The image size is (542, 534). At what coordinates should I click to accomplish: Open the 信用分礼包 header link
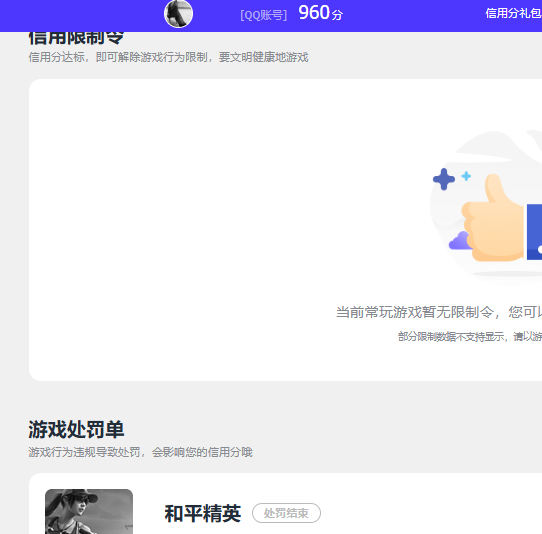(513, 13)
